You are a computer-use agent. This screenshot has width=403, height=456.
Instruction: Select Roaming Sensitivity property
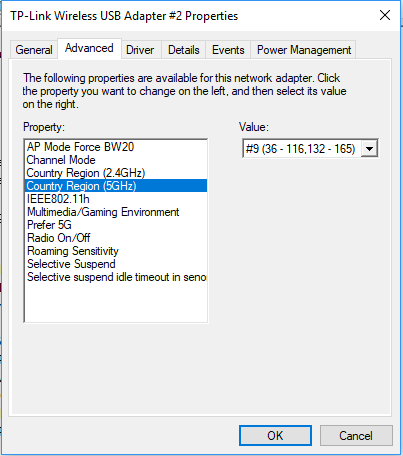(116, 251)
